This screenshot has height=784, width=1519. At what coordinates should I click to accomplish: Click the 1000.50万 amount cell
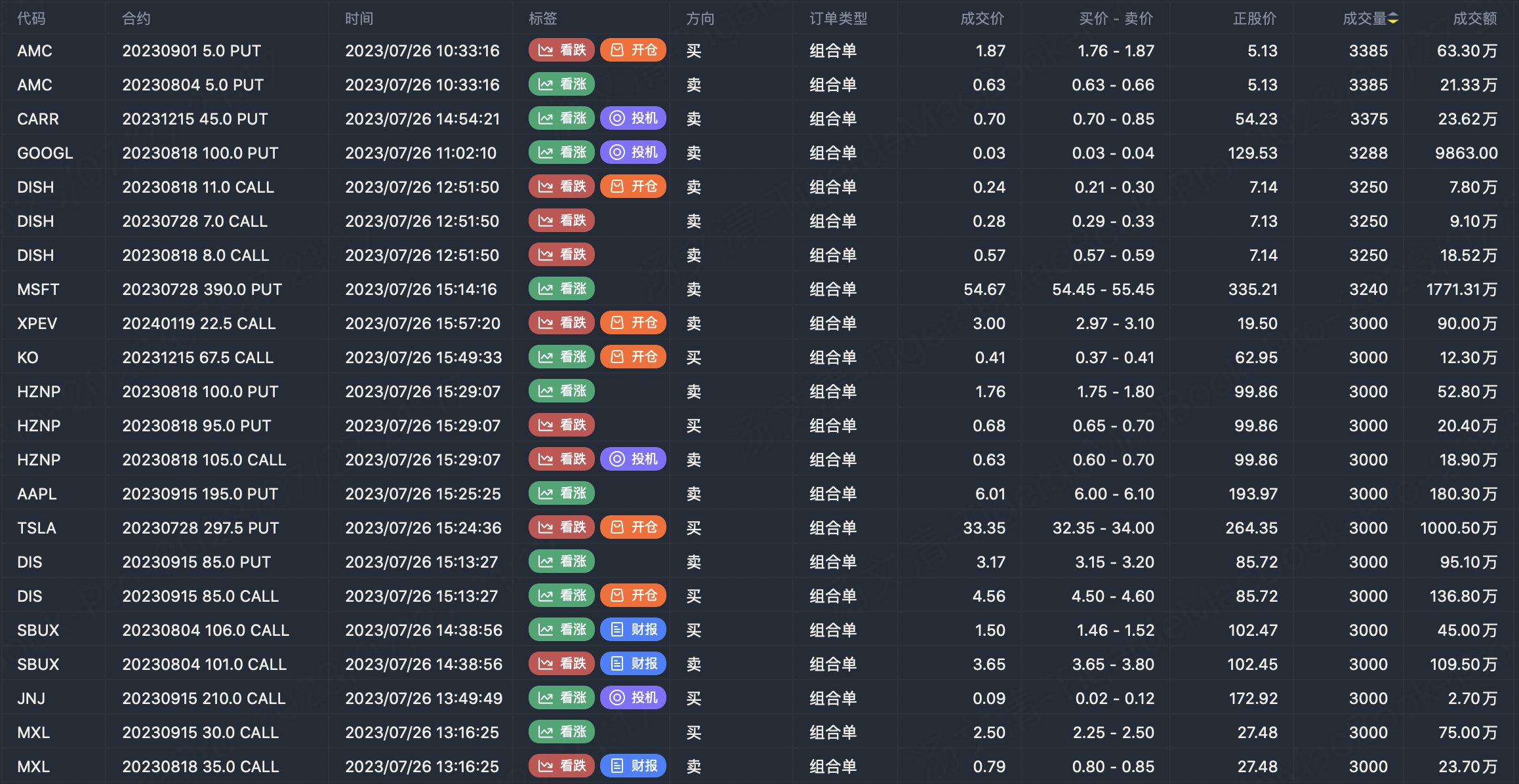1459,528
